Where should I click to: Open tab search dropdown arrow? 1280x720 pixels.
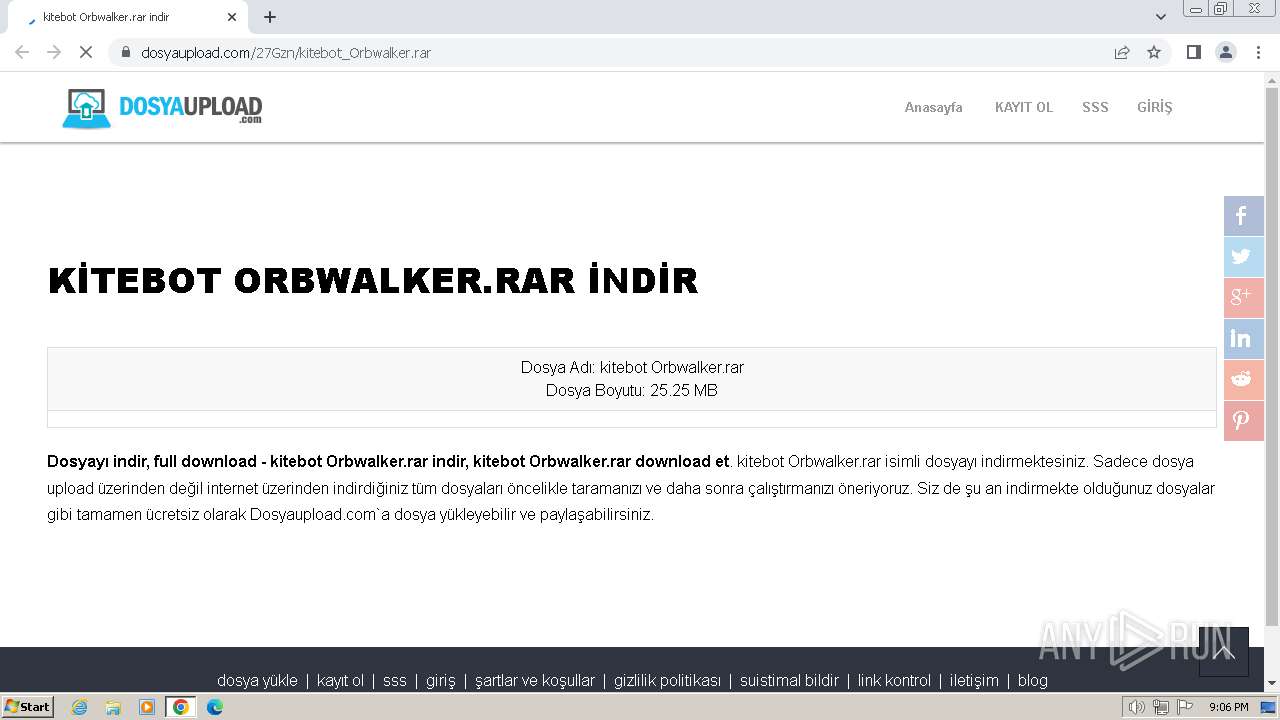pyautogui.click(x=1160, y=17)
